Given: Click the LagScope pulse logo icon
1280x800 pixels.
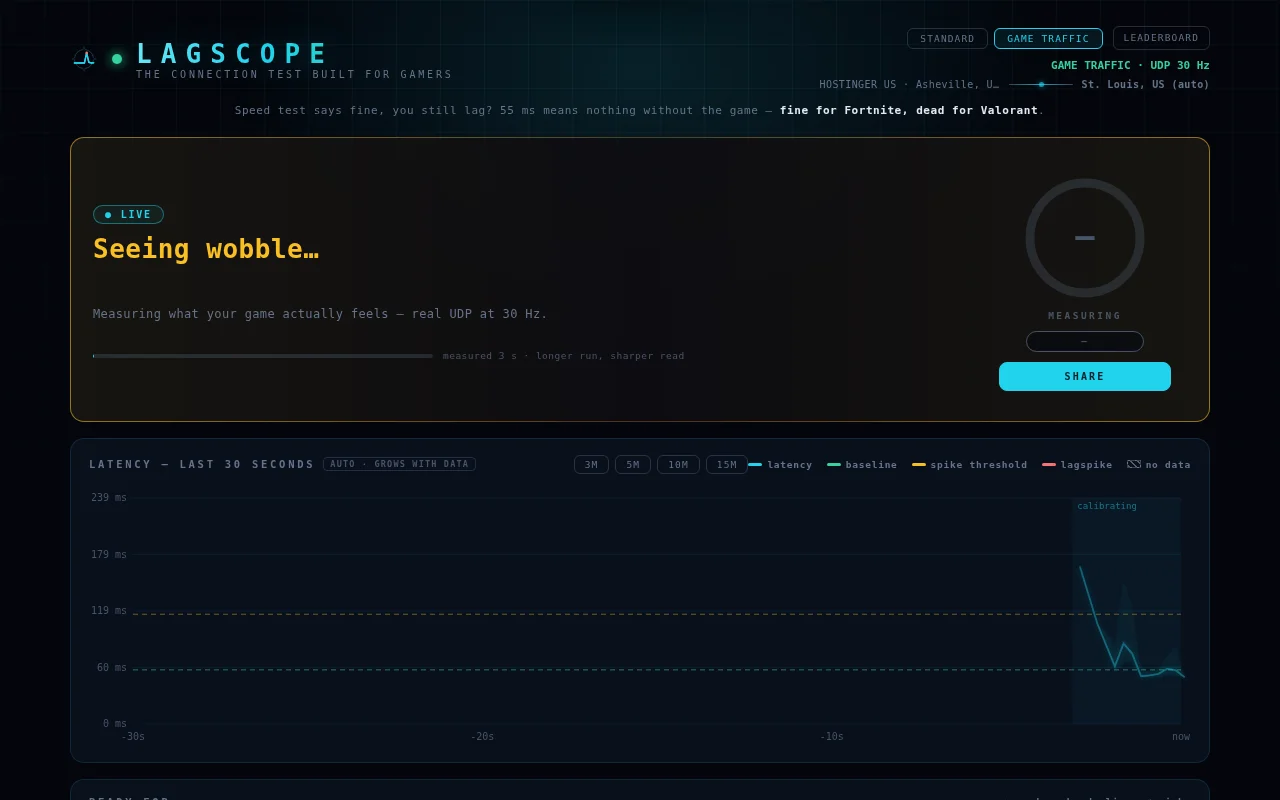Looking at the screenshot, I should [x=84, y=58].
